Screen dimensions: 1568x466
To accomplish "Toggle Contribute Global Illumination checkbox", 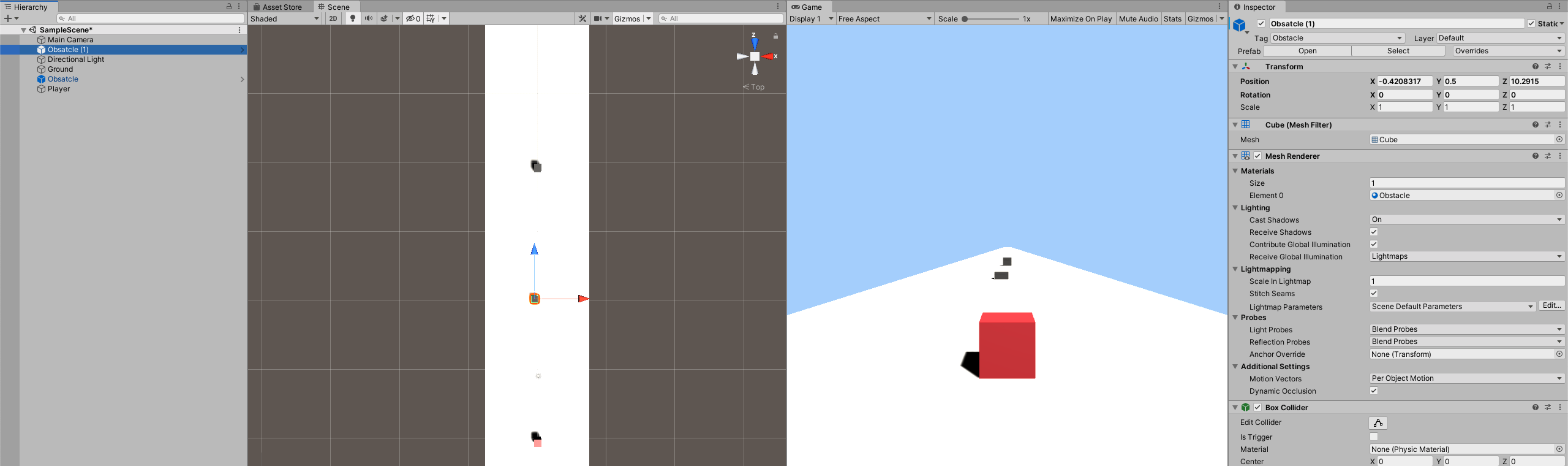I will click(1374, 244).
